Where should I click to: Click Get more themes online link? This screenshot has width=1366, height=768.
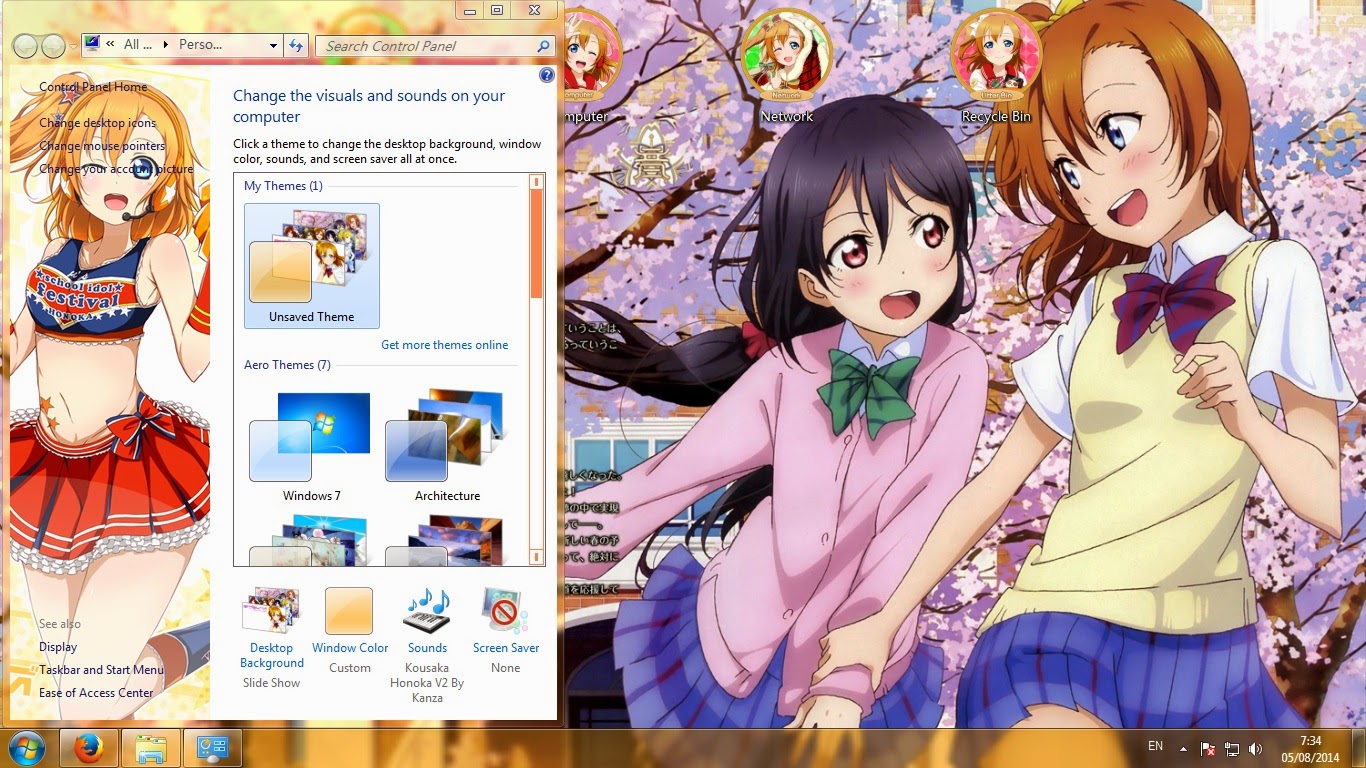445,345
